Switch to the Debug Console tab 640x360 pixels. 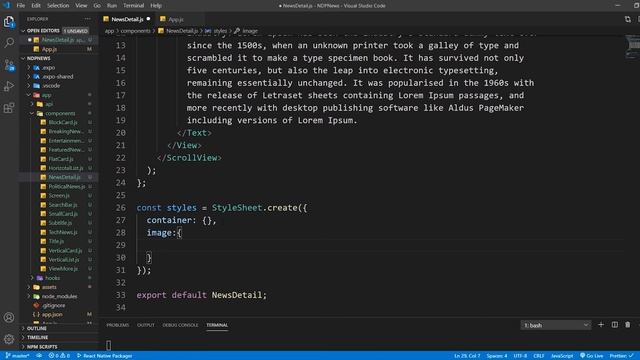(x=180, y=325)
